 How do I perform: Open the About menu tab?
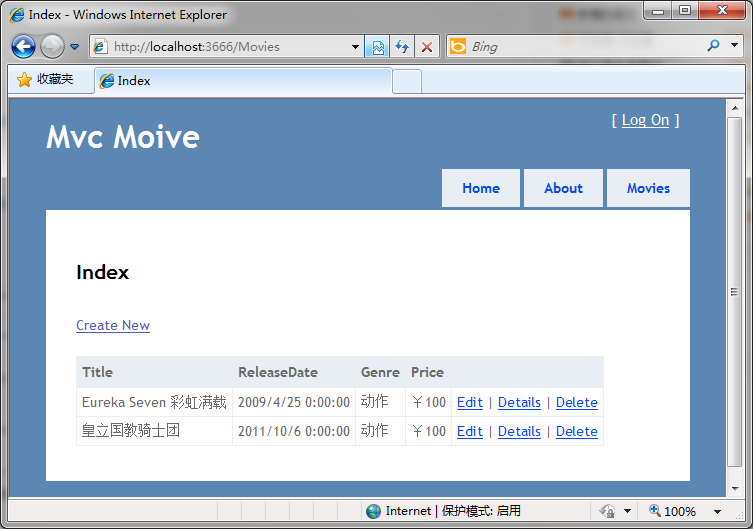tap(563, 188)
